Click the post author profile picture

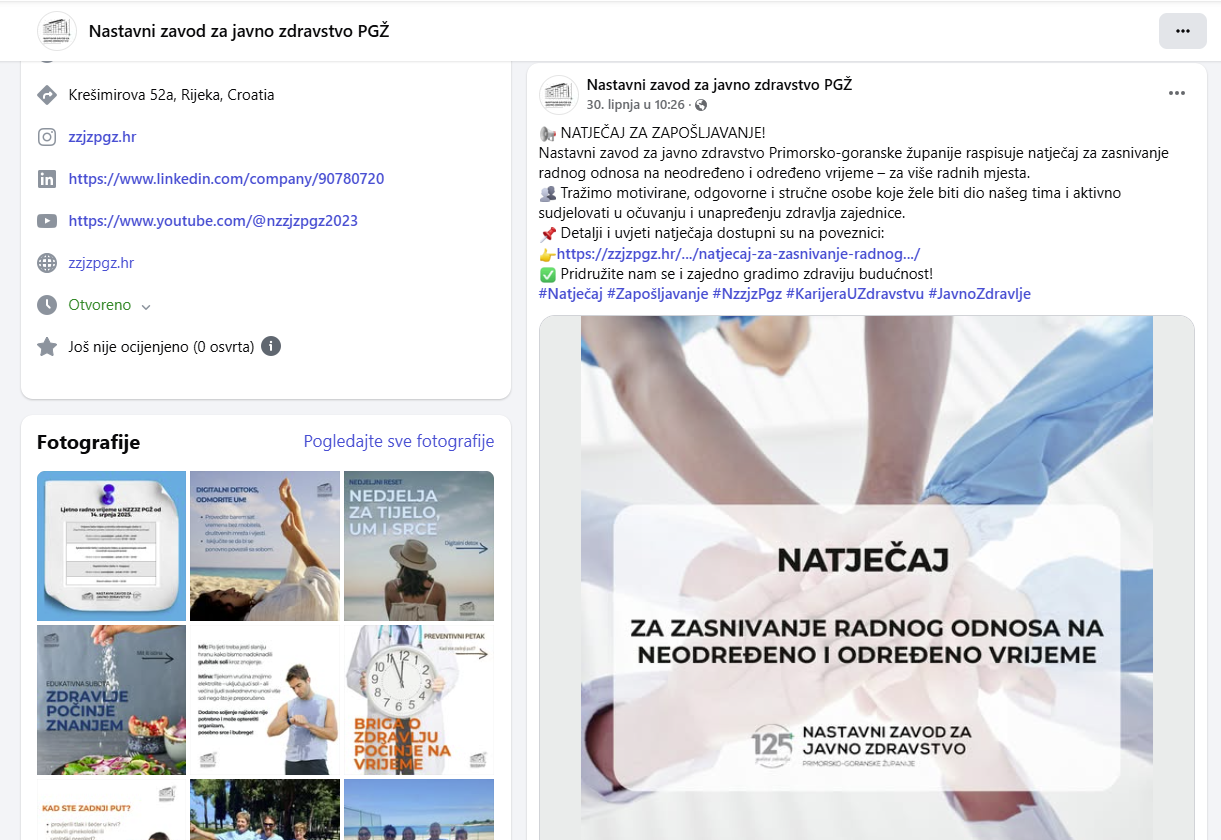[558, 94]
